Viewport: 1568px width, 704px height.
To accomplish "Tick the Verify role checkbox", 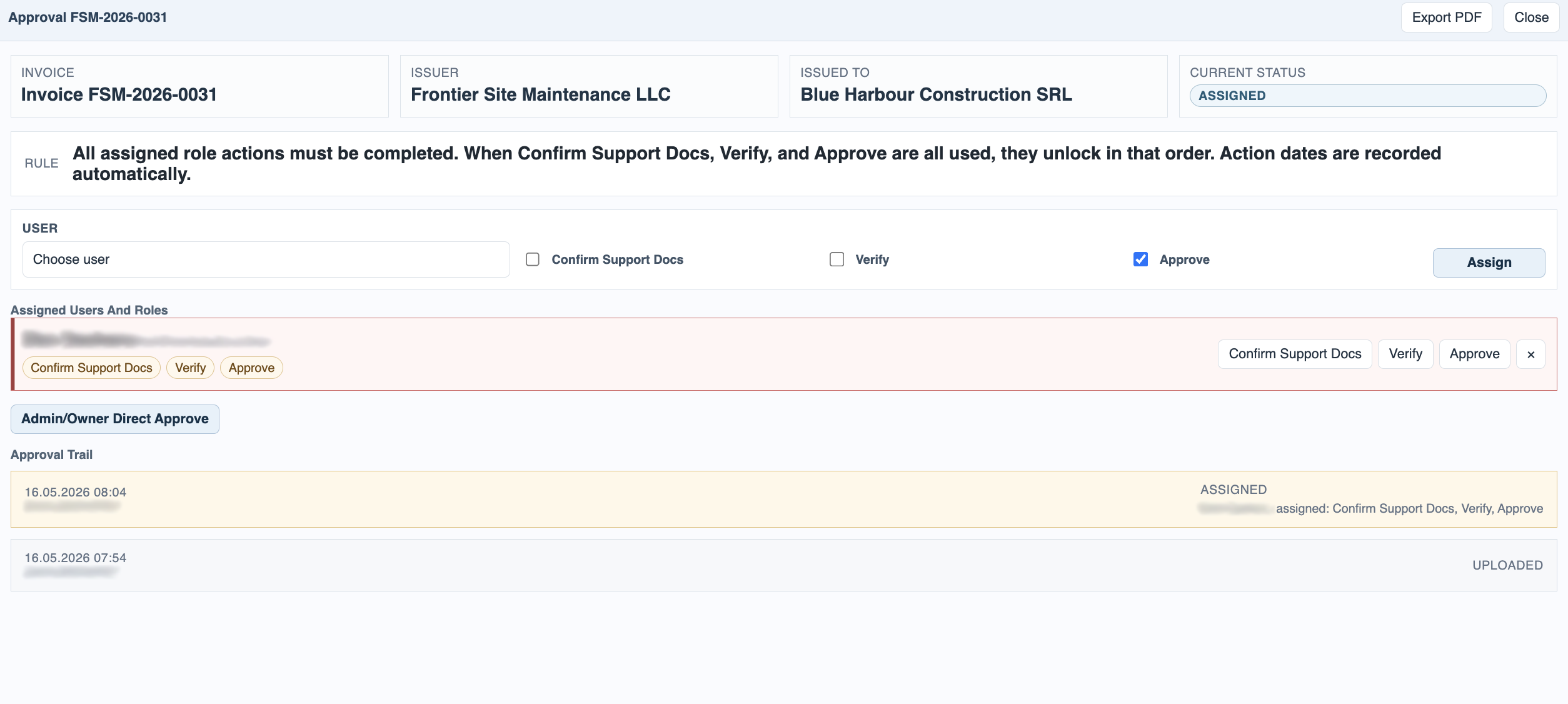I will pyautogui.click(x=837, y=259).
